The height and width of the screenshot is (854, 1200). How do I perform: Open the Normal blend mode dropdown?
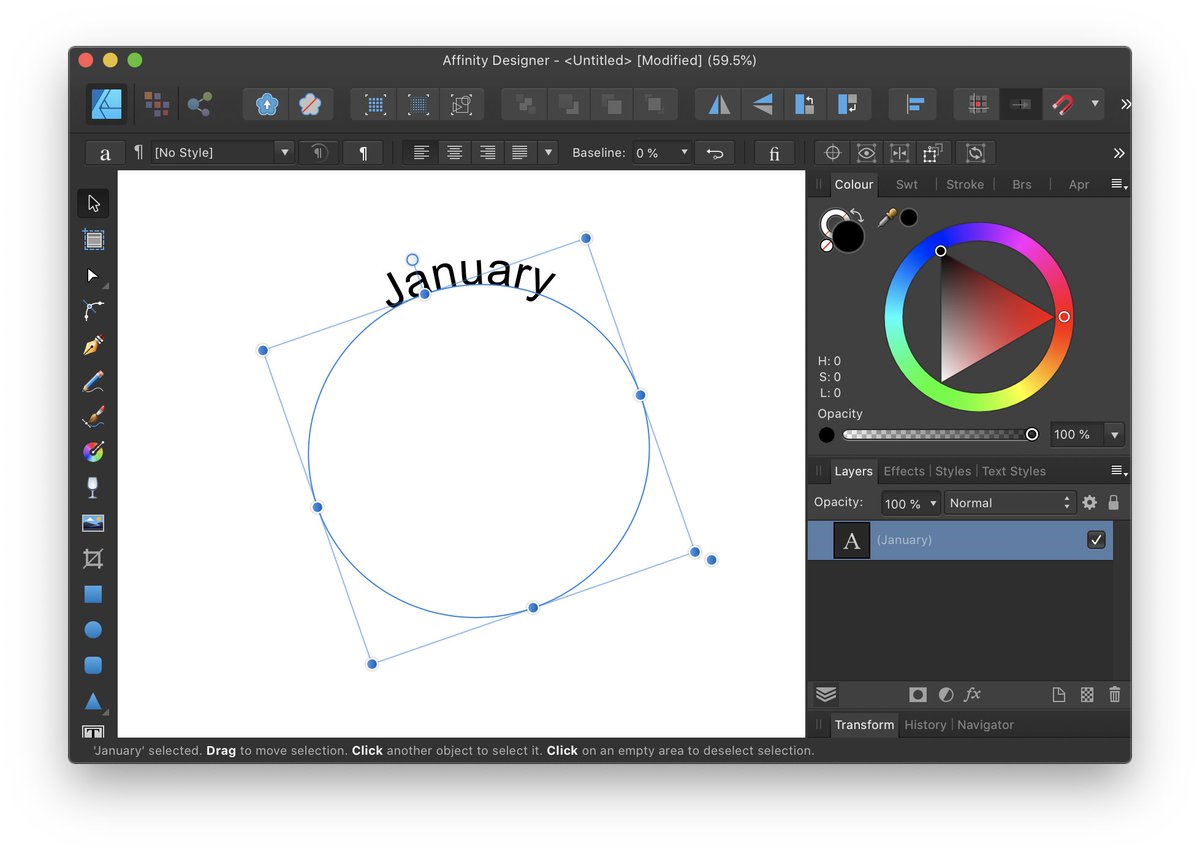click(x=1009, y=503)
